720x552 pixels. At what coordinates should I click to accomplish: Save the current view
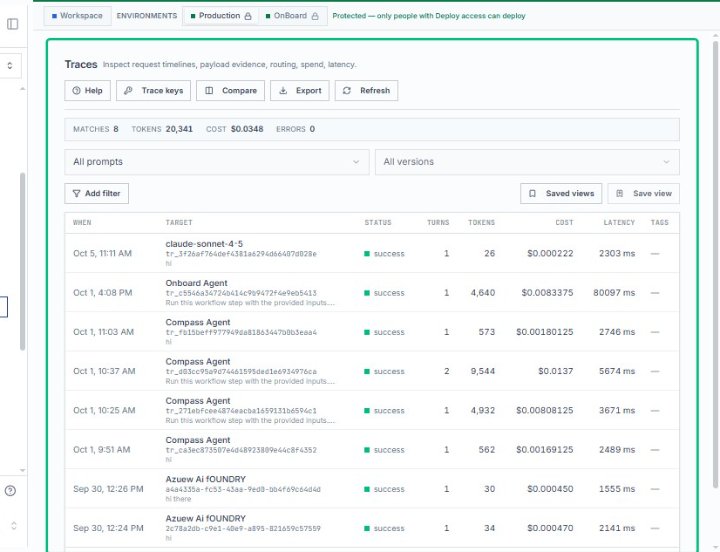tap(644, 193)
